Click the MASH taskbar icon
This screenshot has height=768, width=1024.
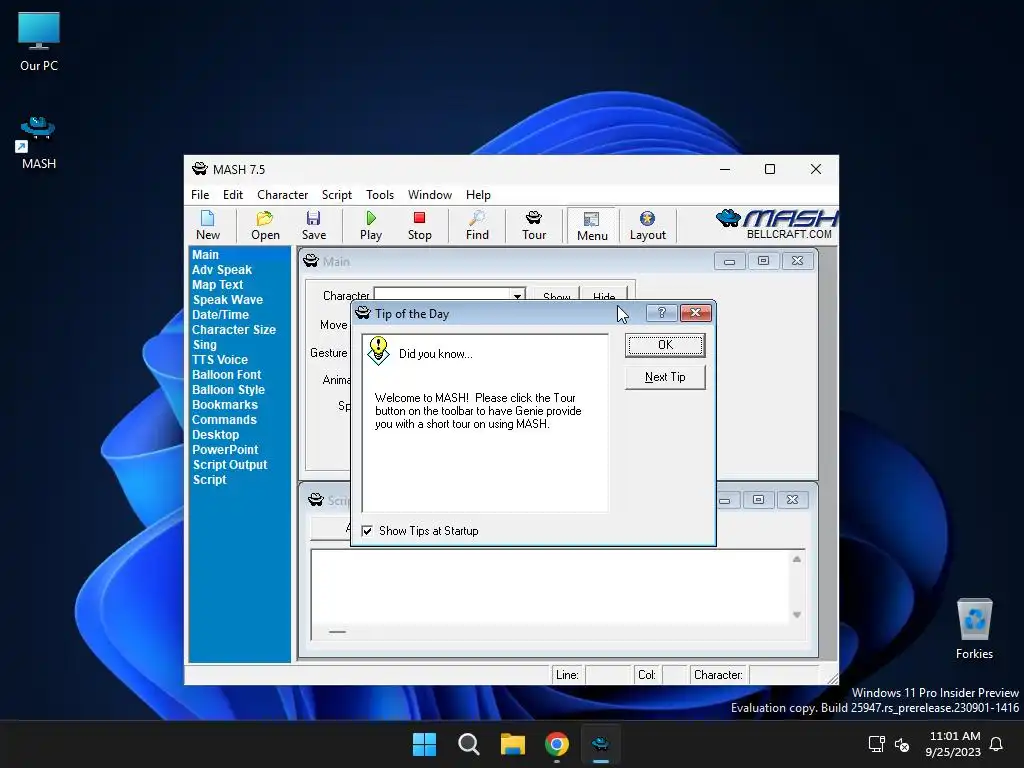[601, 744]
